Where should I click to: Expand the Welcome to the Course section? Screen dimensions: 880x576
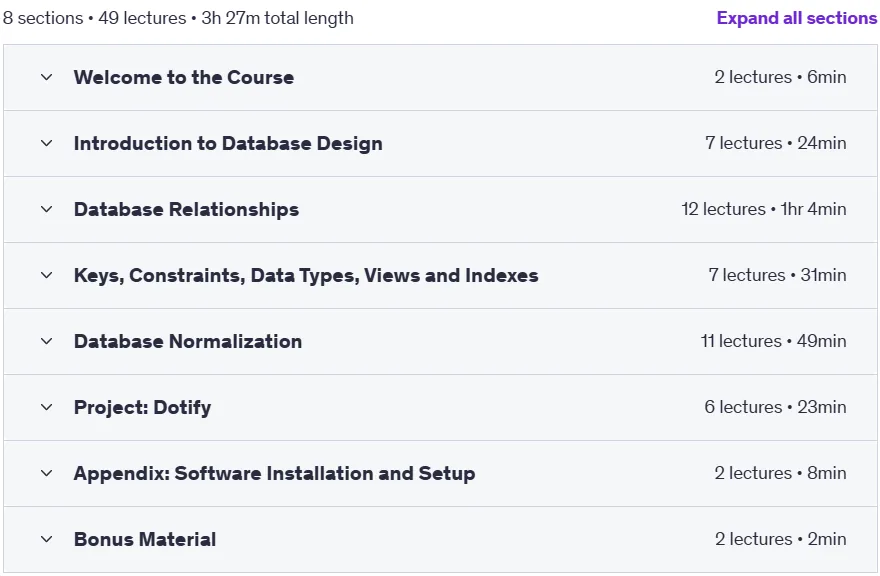point(184,77)
